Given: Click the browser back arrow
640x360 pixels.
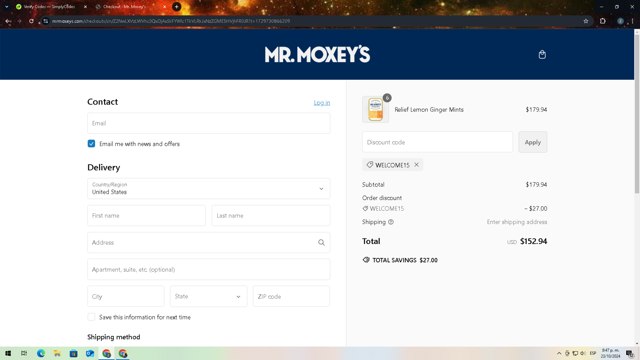Looking at the screenshot, I should (x=8, y=21).
